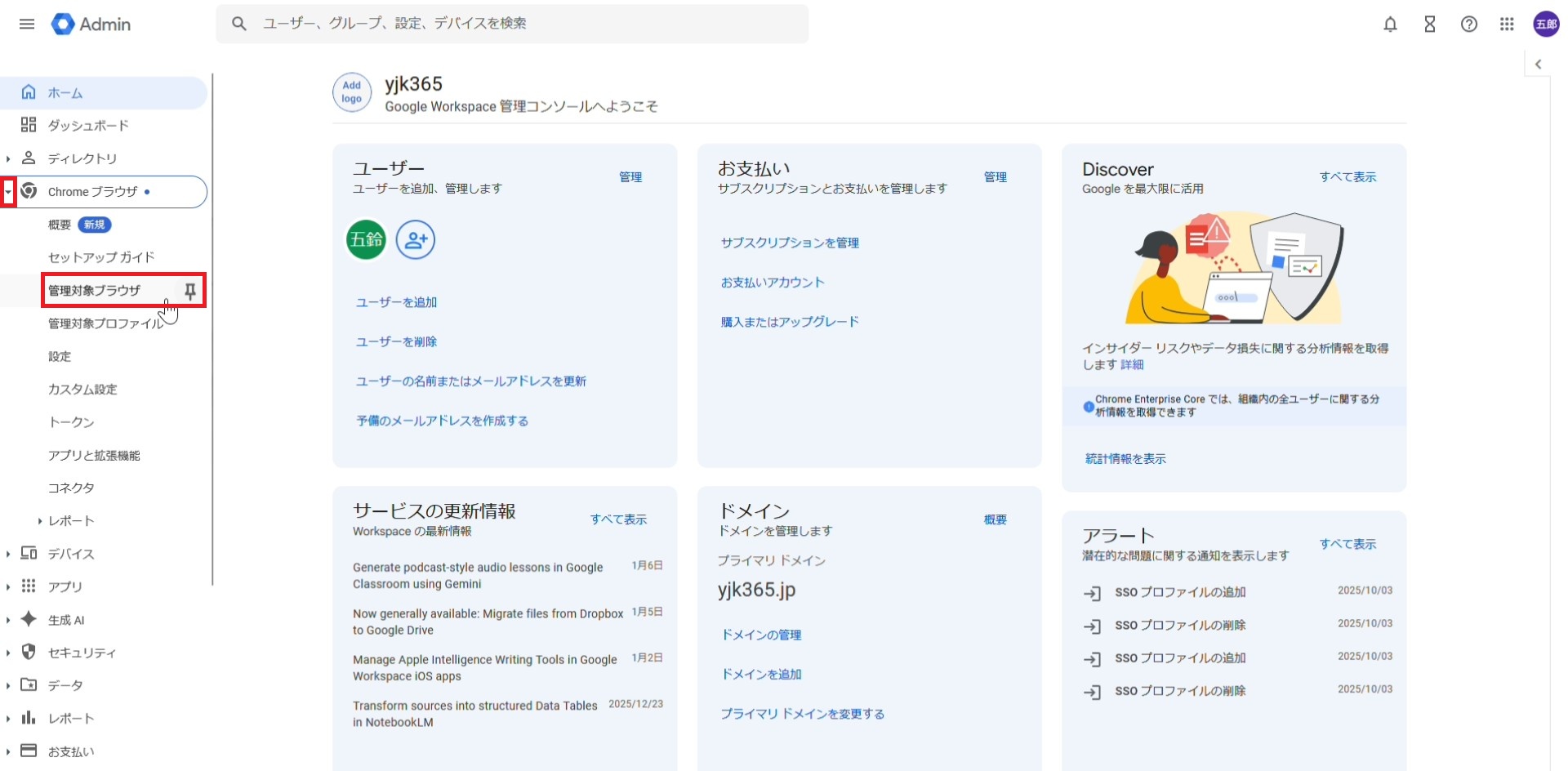Collapse the Chrome ブラウザ tree arrow

pos(8,192)
